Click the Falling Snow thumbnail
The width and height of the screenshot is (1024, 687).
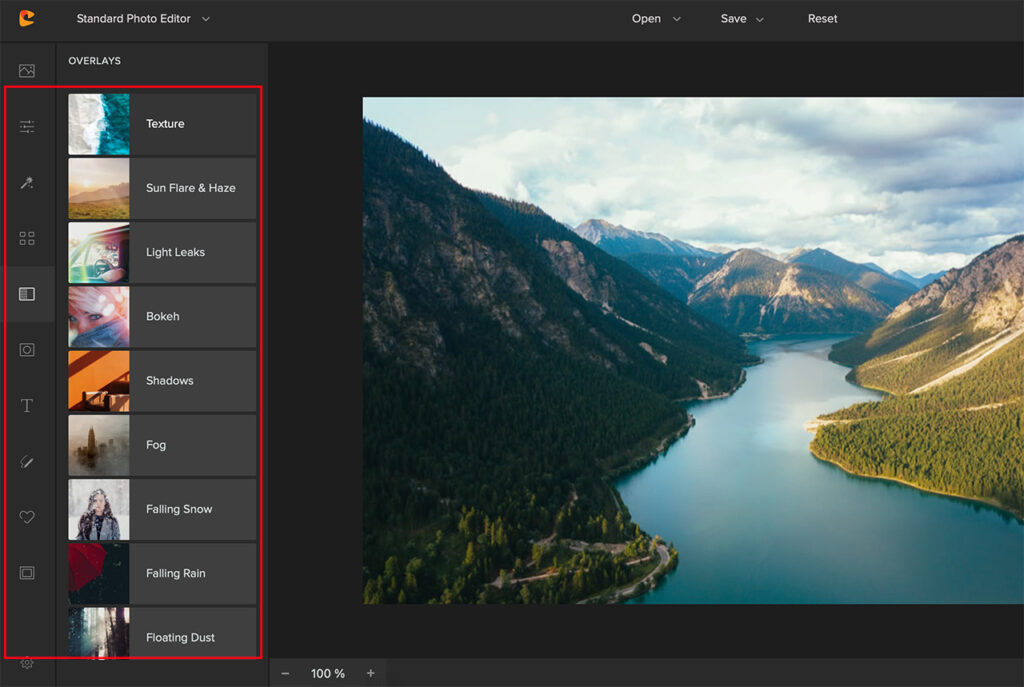pyautogui.click(x=99, y=509)
